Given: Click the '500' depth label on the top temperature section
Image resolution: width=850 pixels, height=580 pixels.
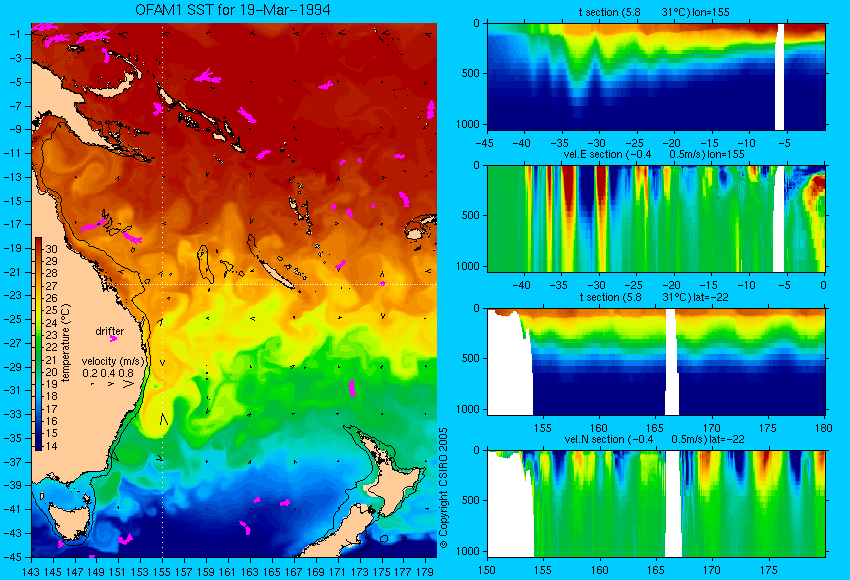Looking at the screenshot, I should tap(471, 73).
